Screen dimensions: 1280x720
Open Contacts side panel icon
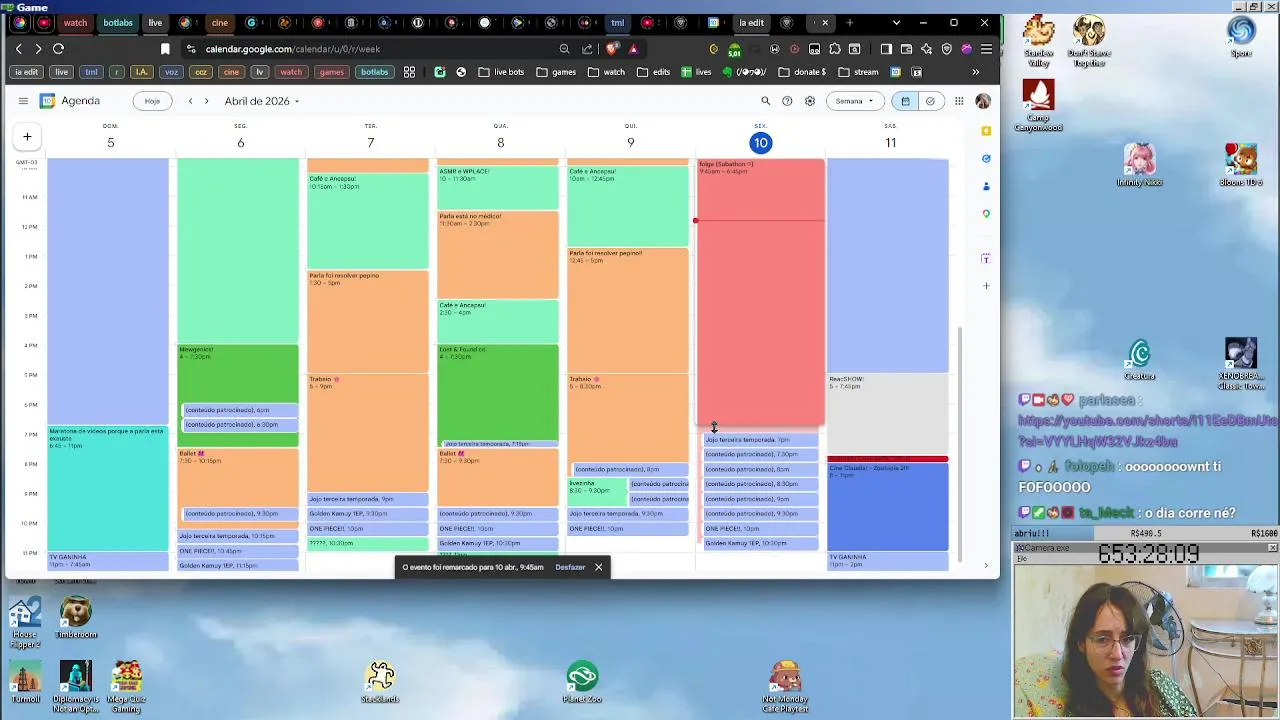point(986,186)
